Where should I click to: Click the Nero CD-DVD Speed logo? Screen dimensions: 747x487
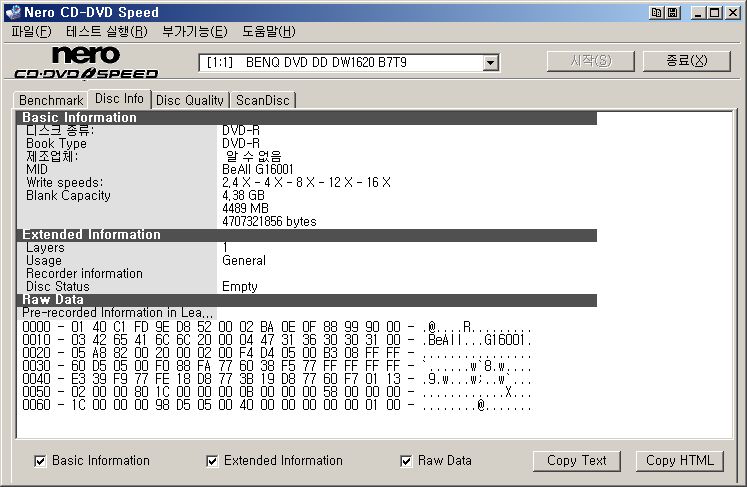coord(86,62)
